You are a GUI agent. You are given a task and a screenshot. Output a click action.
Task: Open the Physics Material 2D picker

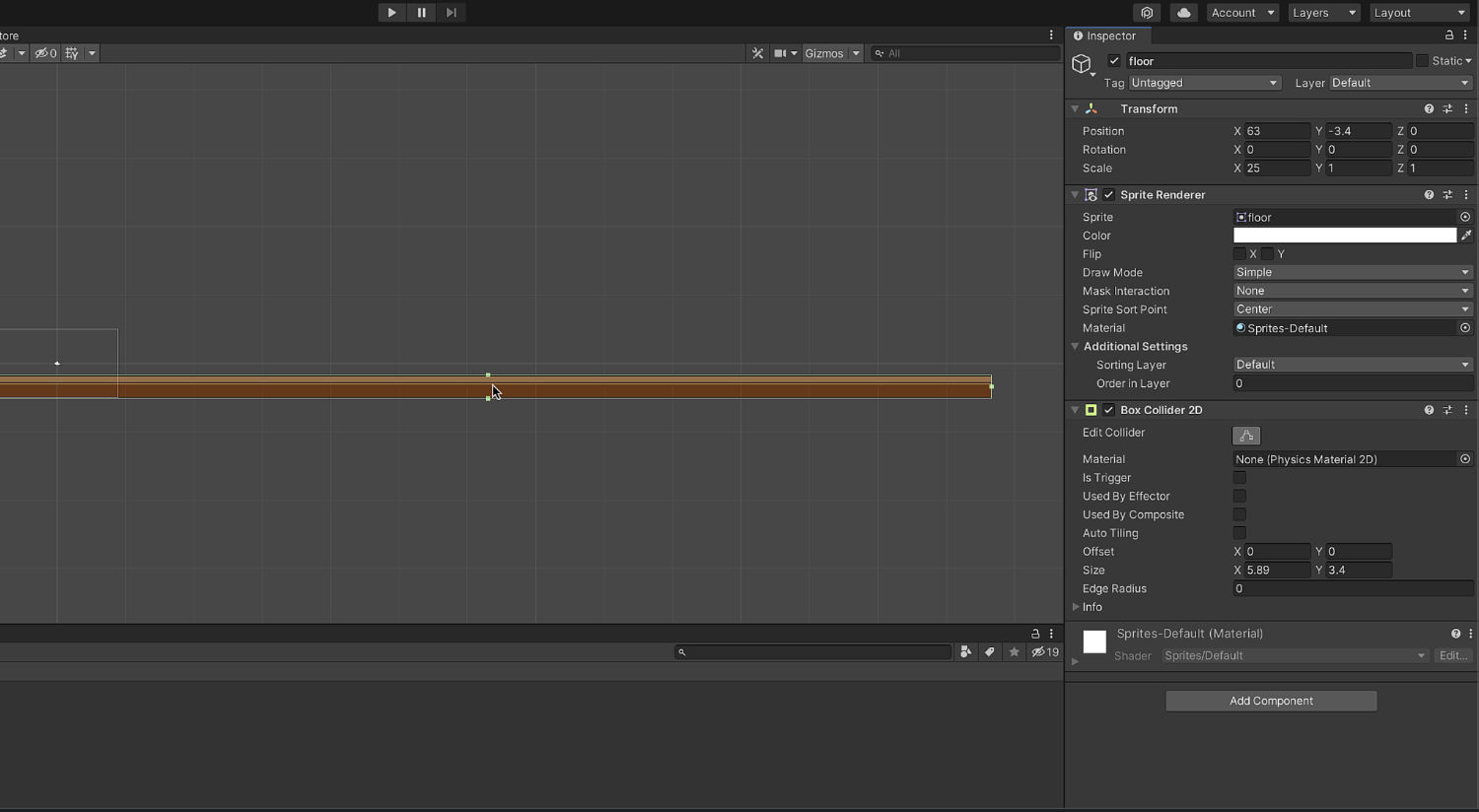1465,459
